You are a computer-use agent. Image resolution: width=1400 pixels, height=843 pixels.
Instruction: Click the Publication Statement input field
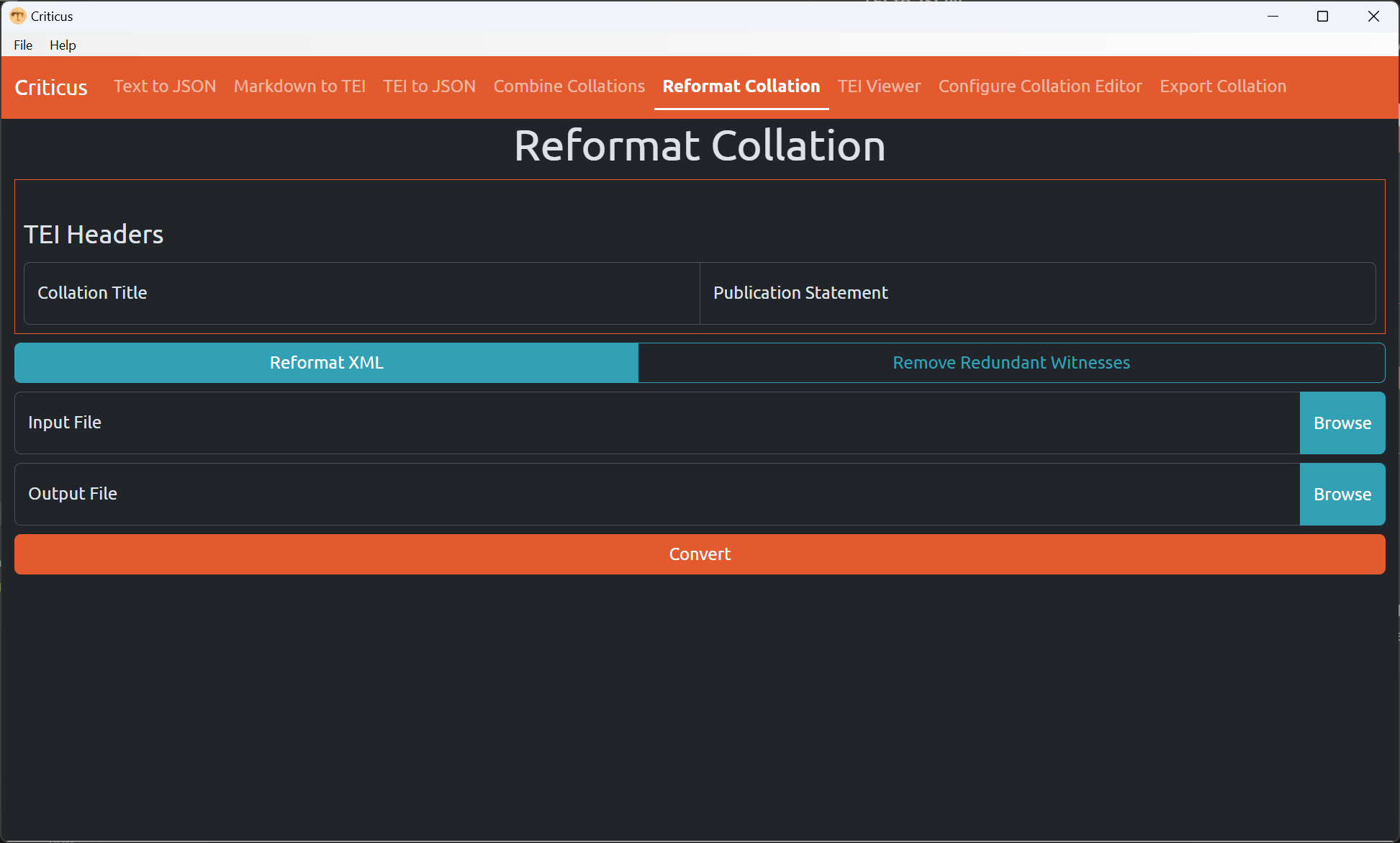[x=1037, y=293]
